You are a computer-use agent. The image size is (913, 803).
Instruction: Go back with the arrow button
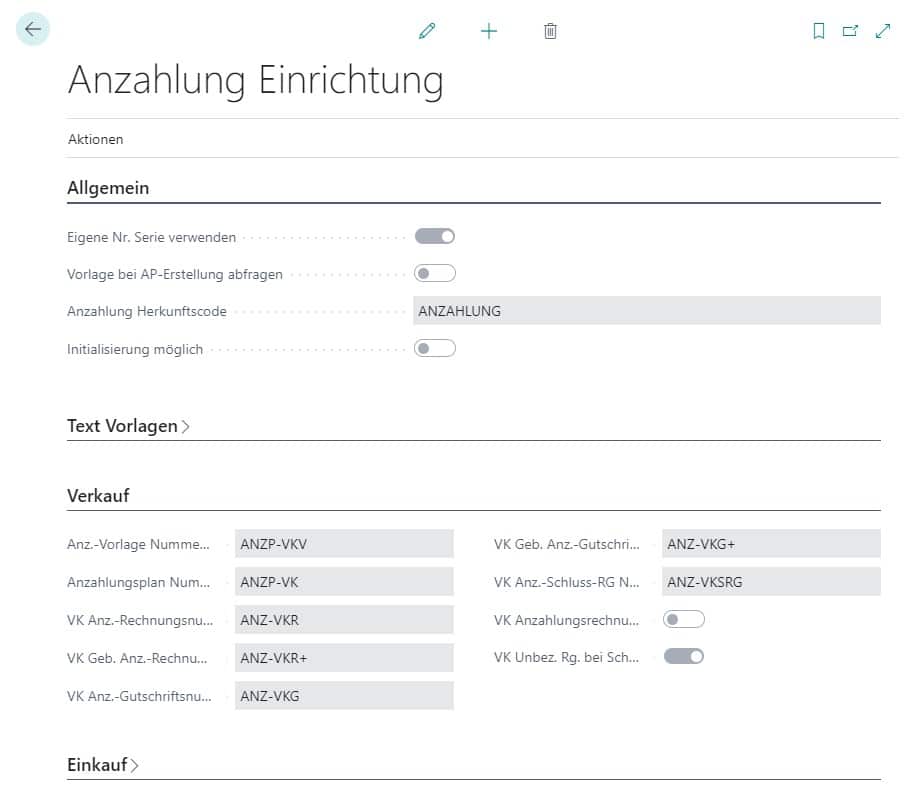click(33, 29)
